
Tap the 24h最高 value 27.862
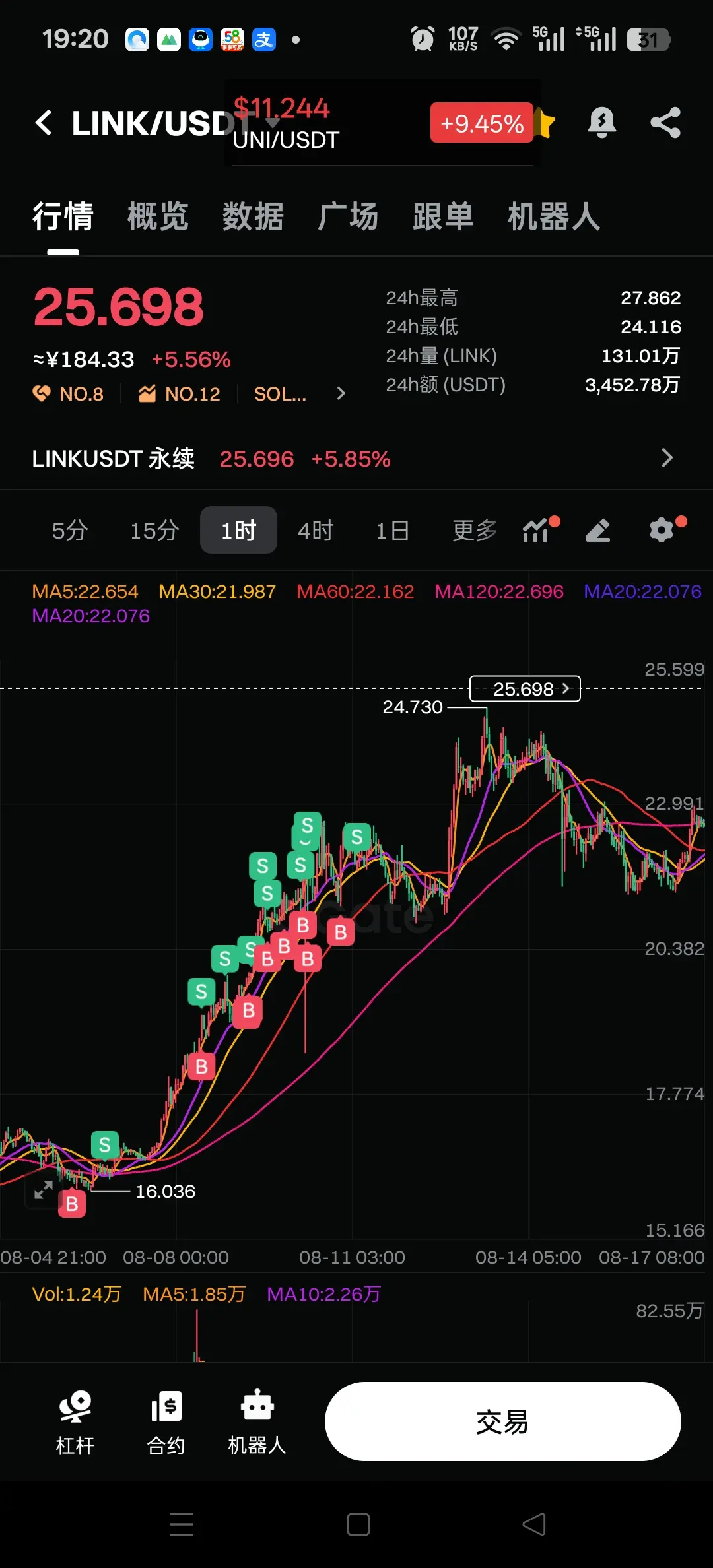coord(650,298)
